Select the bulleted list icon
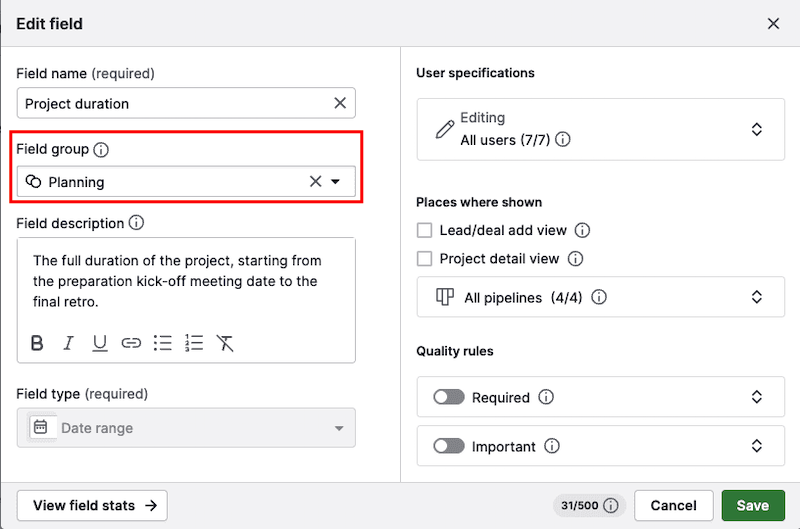Viewport: 800px width, 529px height. (163, 343)
